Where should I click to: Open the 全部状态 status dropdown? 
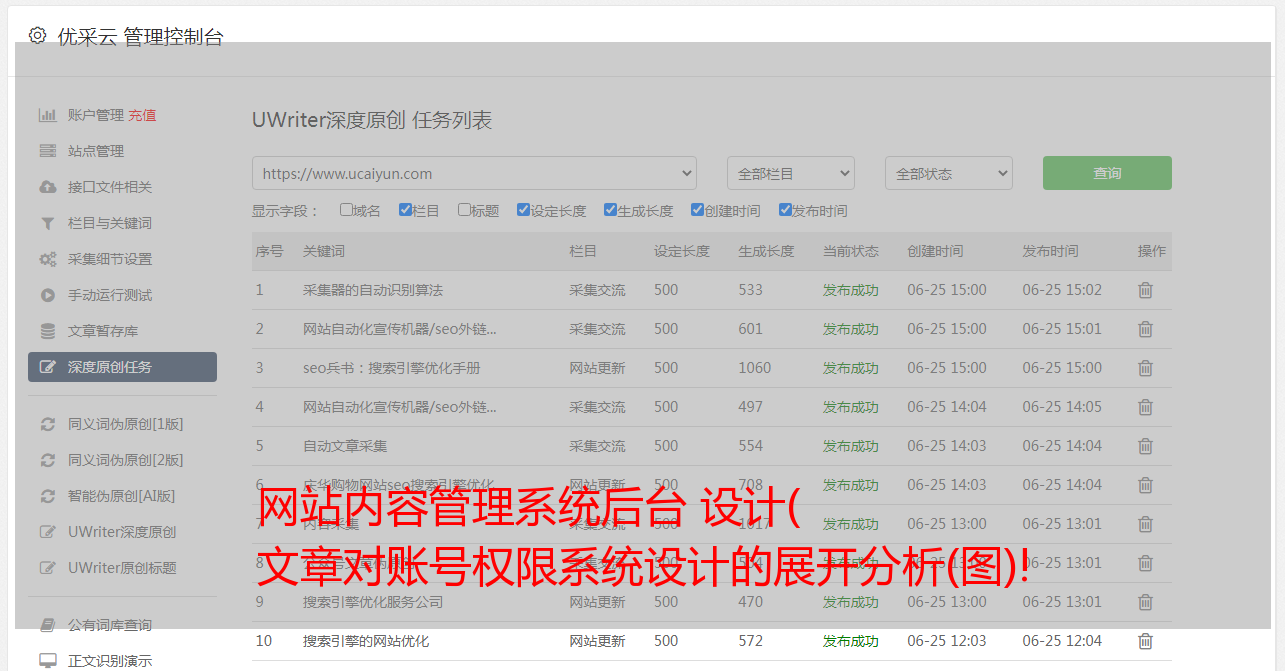(x=948, y=173)
